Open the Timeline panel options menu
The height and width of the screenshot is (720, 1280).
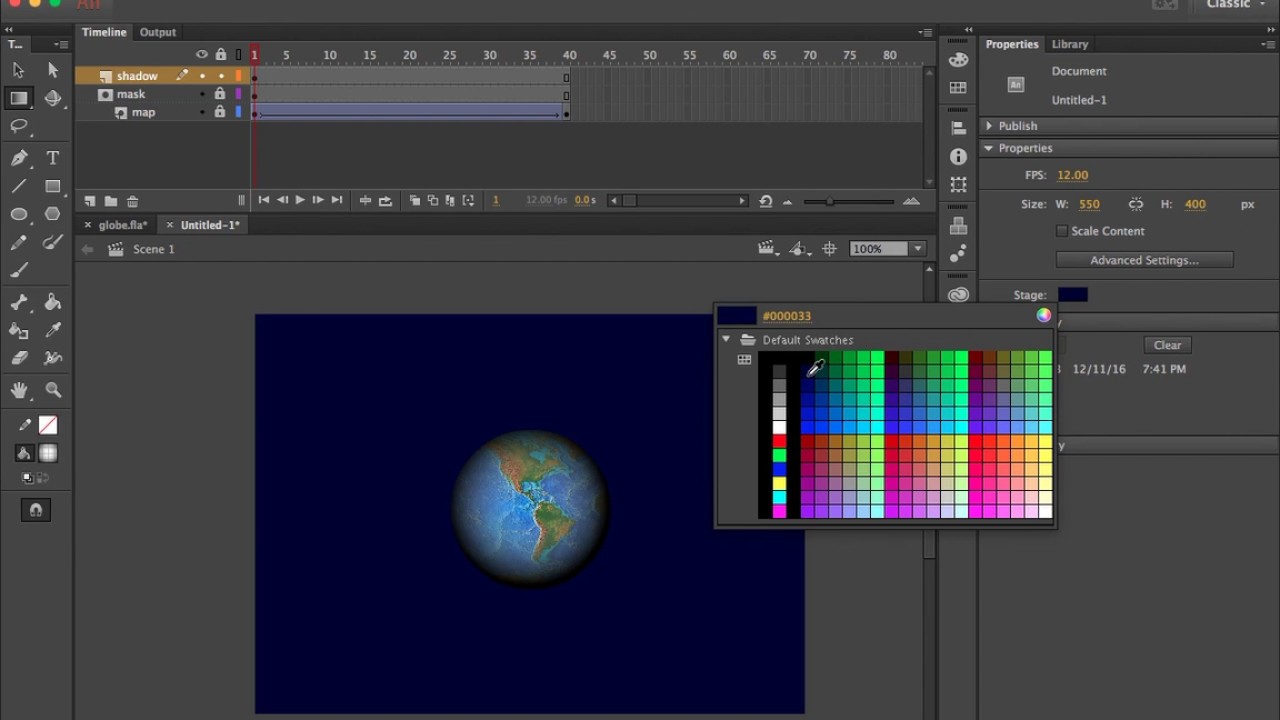click(x=925, y=32)
